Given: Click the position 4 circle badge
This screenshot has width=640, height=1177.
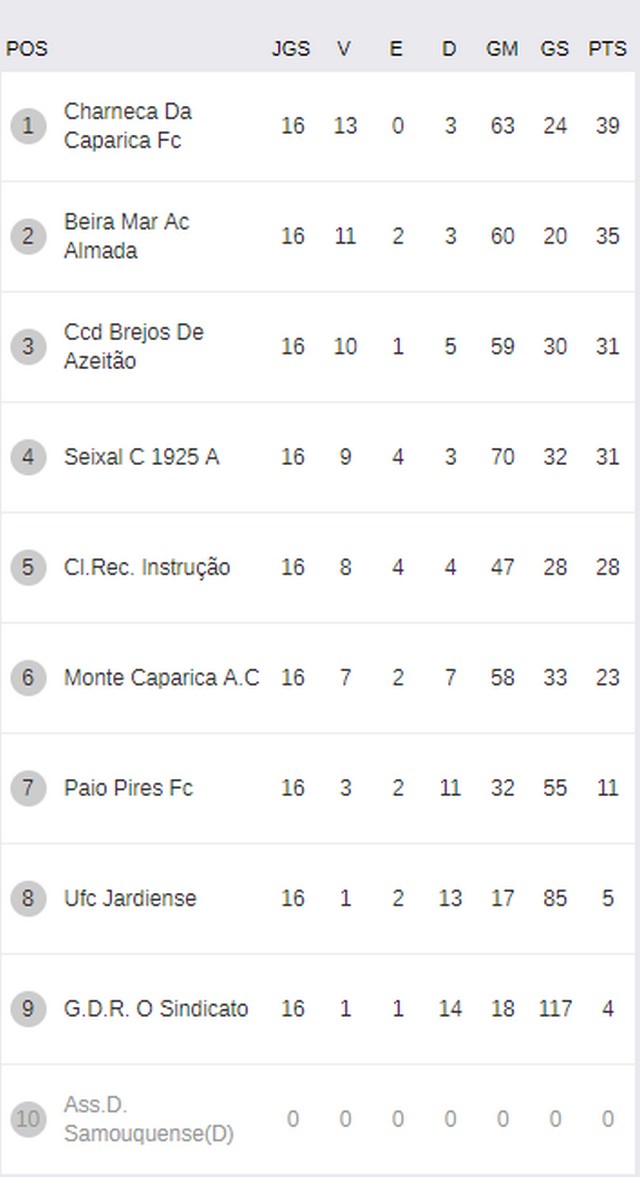Looking at the screenshot, I should tap(29, 457).
